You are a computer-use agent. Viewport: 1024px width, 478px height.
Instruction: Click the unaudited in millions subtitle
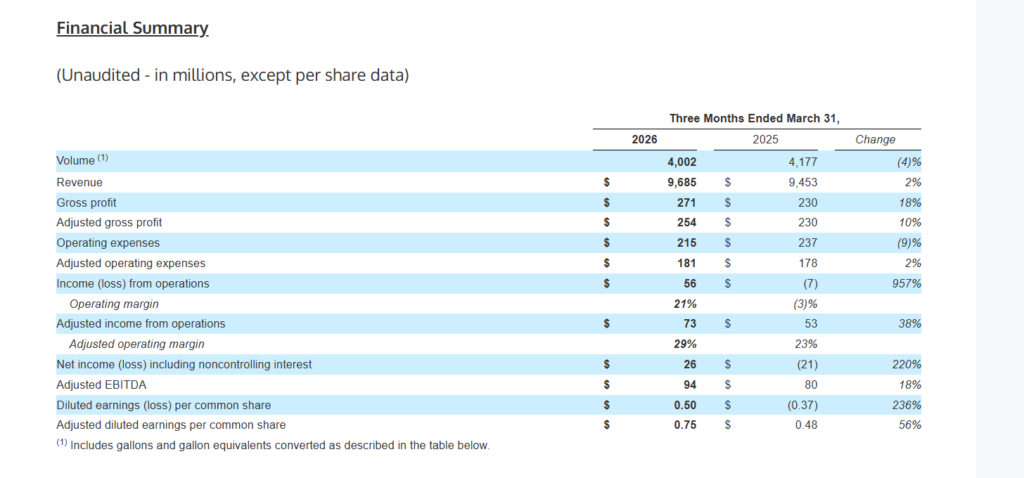click(x=232, y=76)
